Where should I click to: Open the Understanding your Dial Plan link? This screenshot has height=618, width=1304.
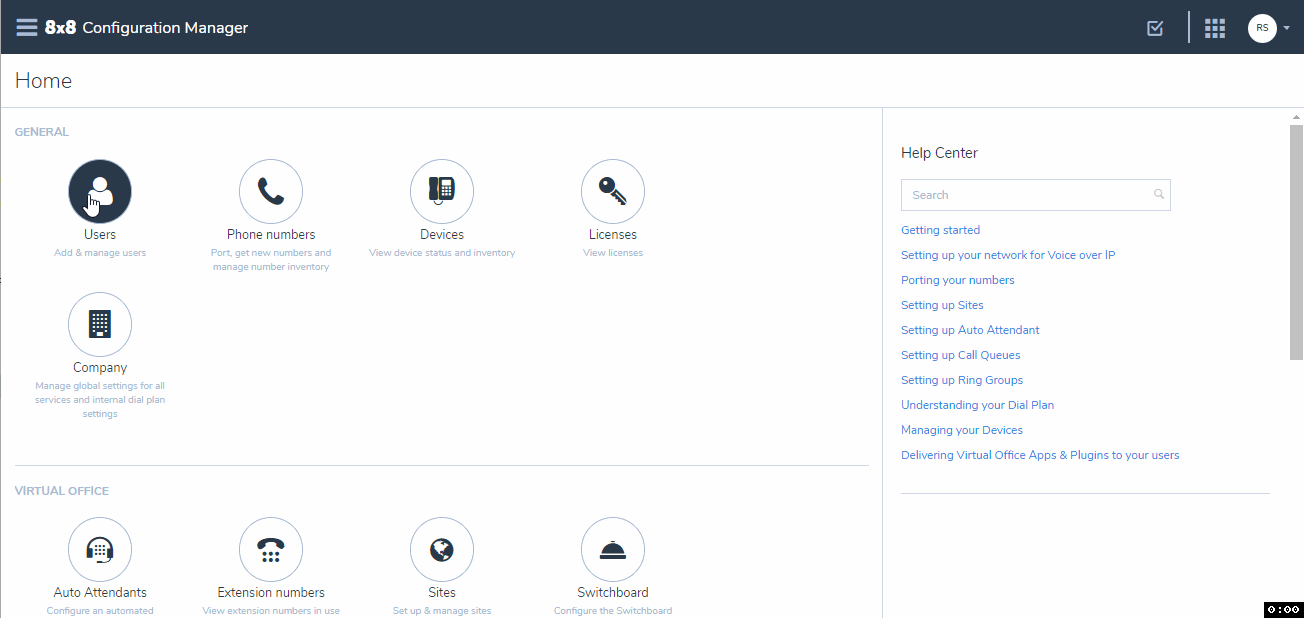(x=977, y=405)
